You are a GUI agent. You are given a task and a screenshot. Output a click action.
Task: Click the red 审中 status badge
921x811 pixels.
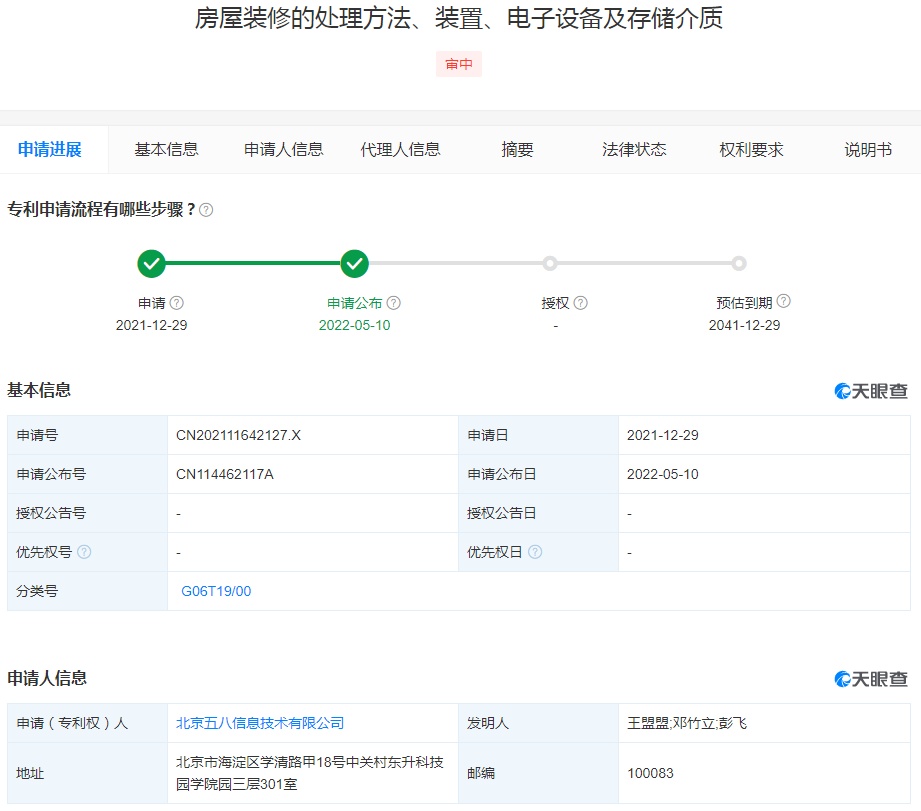point(459,64)
